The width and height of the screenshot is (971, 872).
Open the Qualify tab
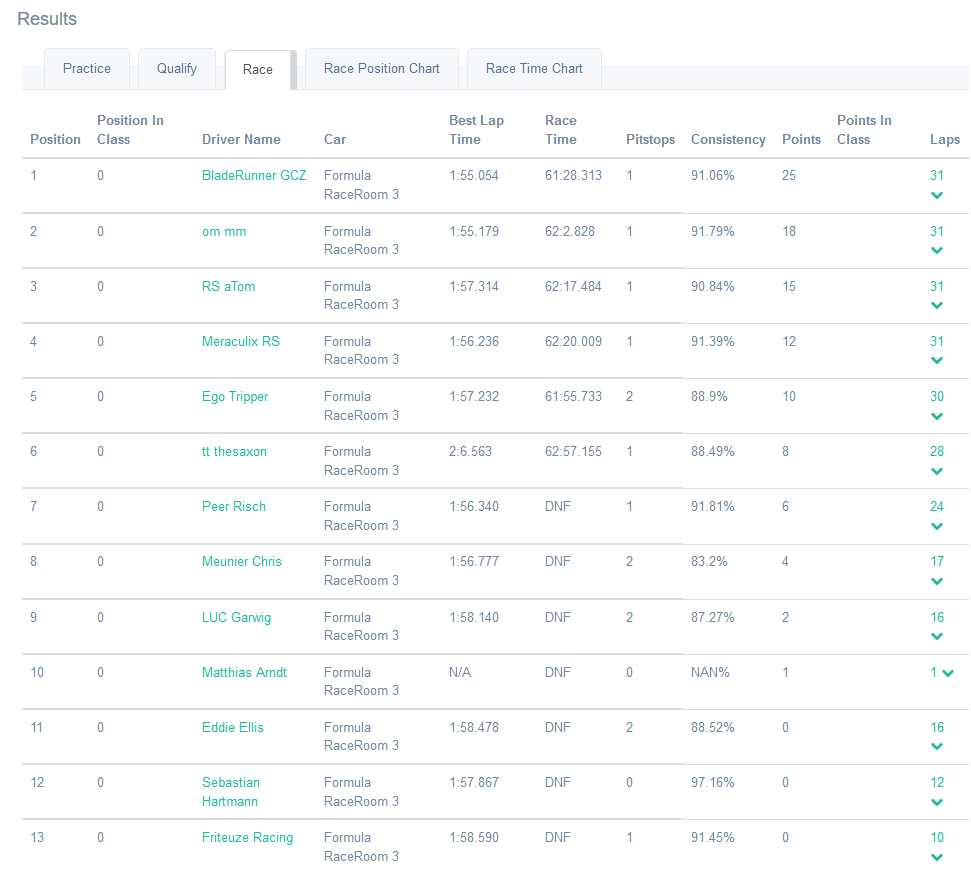pyautogui.click(x=177, y=69)
